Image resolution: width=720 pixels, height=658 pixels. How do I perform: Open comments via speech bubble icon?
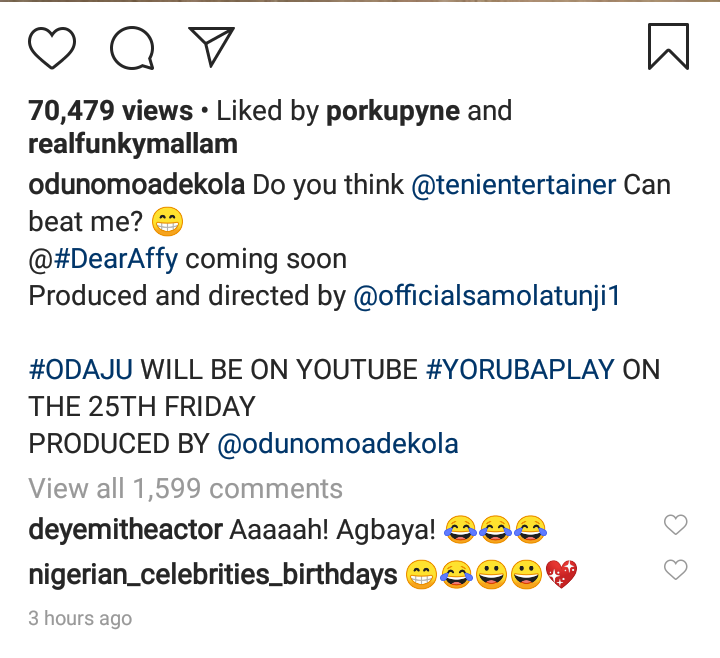click(131, 47)
